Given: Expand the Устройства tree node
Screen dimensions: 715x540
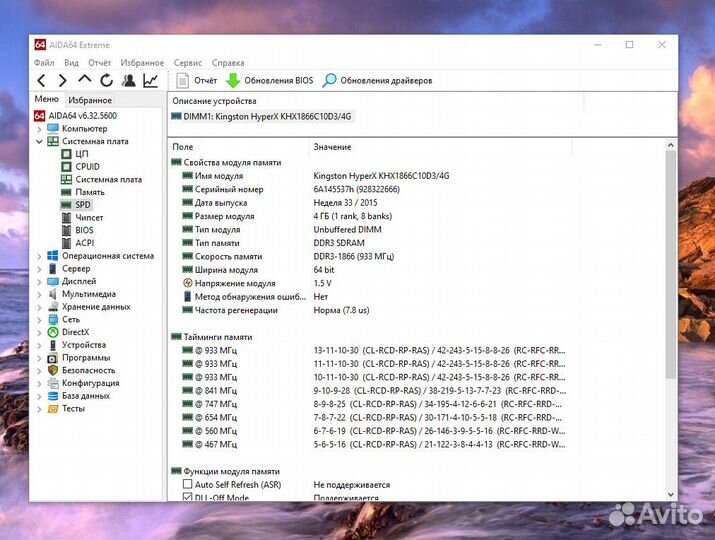Looking at the screenshot, I should tap(39, 346).
